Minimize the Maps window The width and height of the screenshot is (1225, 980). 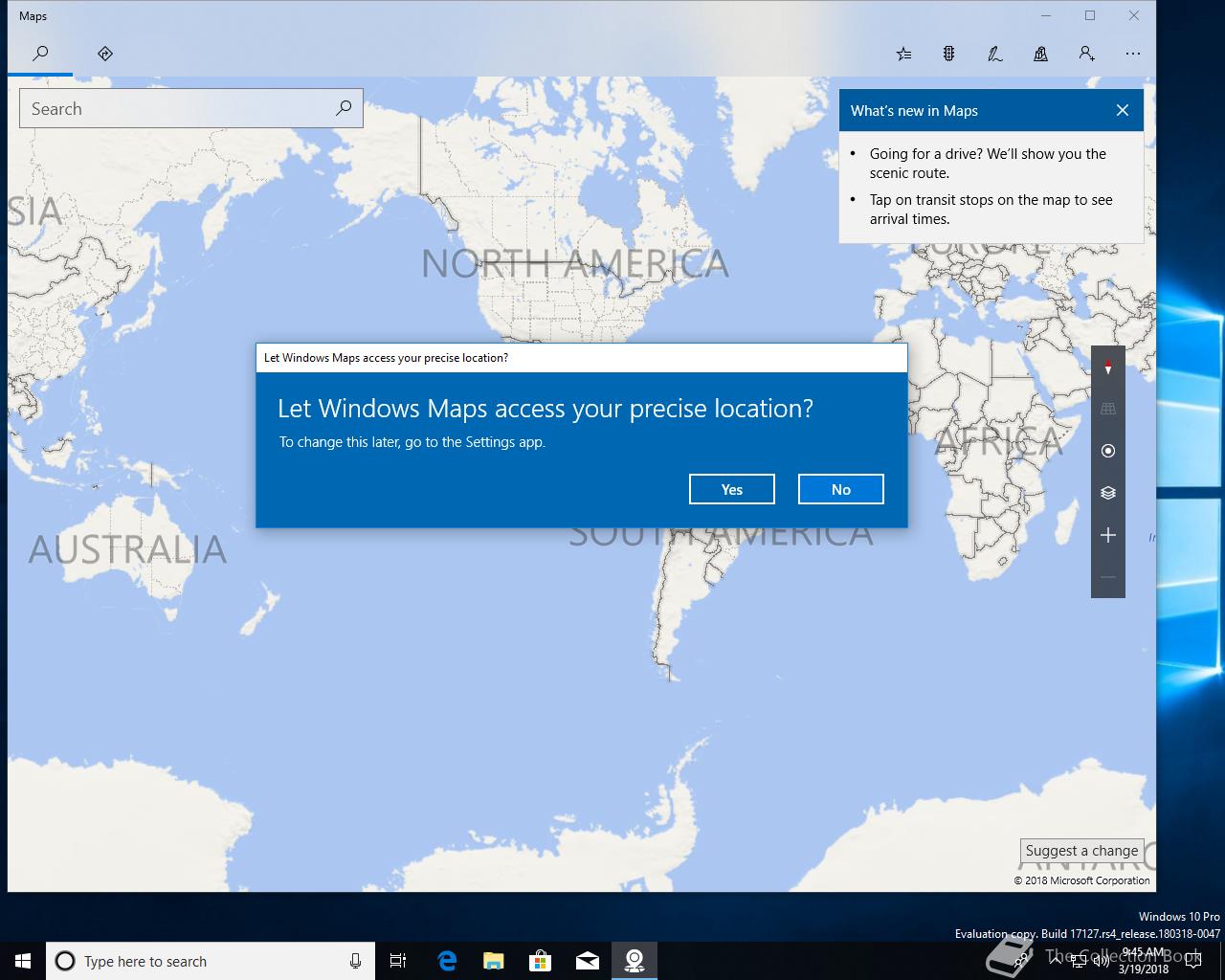[x=1046, y=15]
